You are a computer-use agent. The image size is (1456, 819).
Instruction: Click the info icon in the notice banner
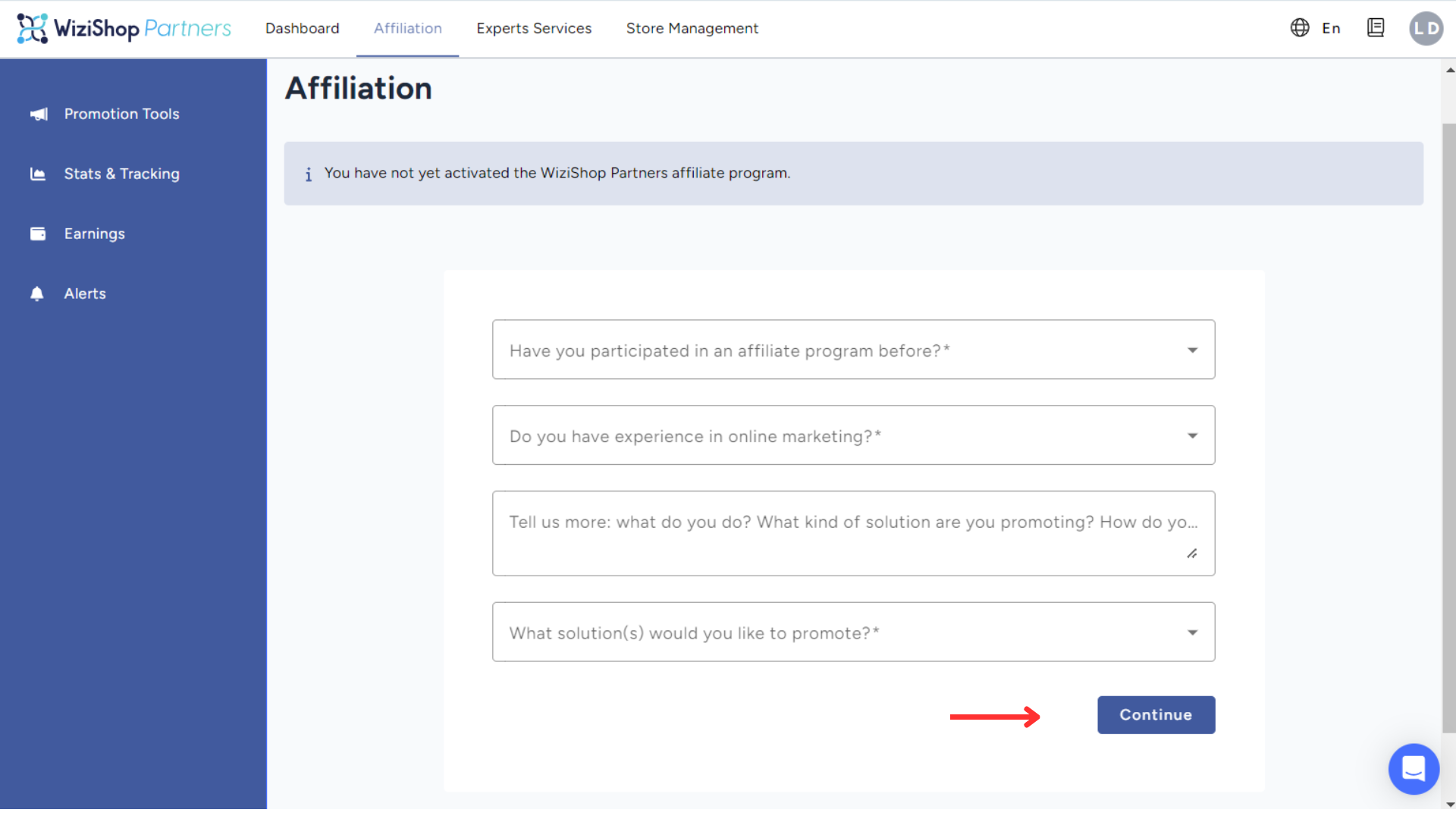tap(308, 174)
